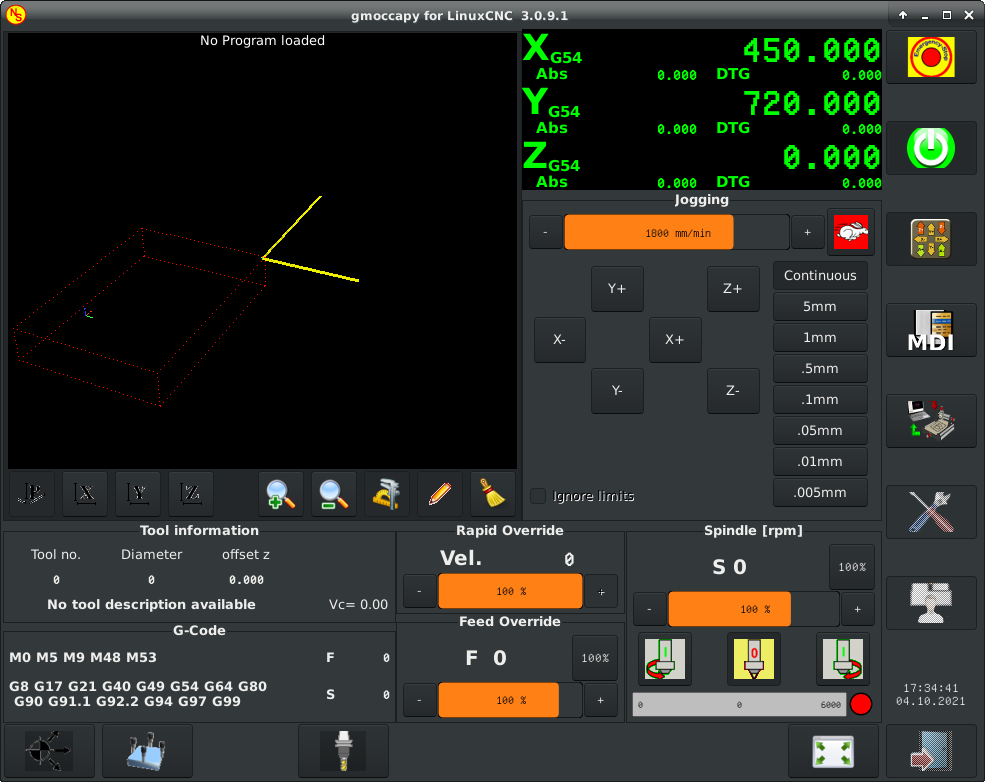The image size is (985, 782).
Task: Increase jogging velocity with plus button
Action: click(x=808, y=232)
